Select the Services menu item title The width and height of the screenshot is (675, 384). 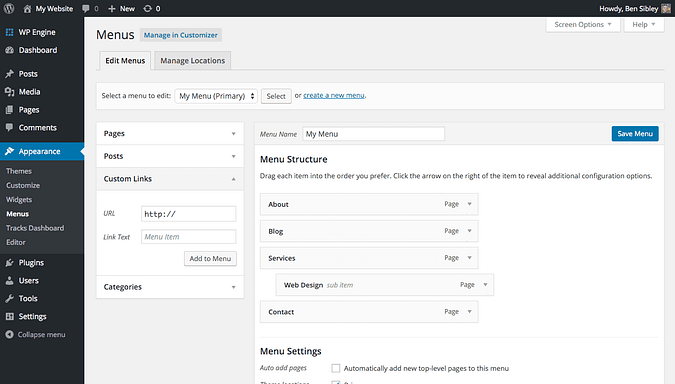point(282,258)
